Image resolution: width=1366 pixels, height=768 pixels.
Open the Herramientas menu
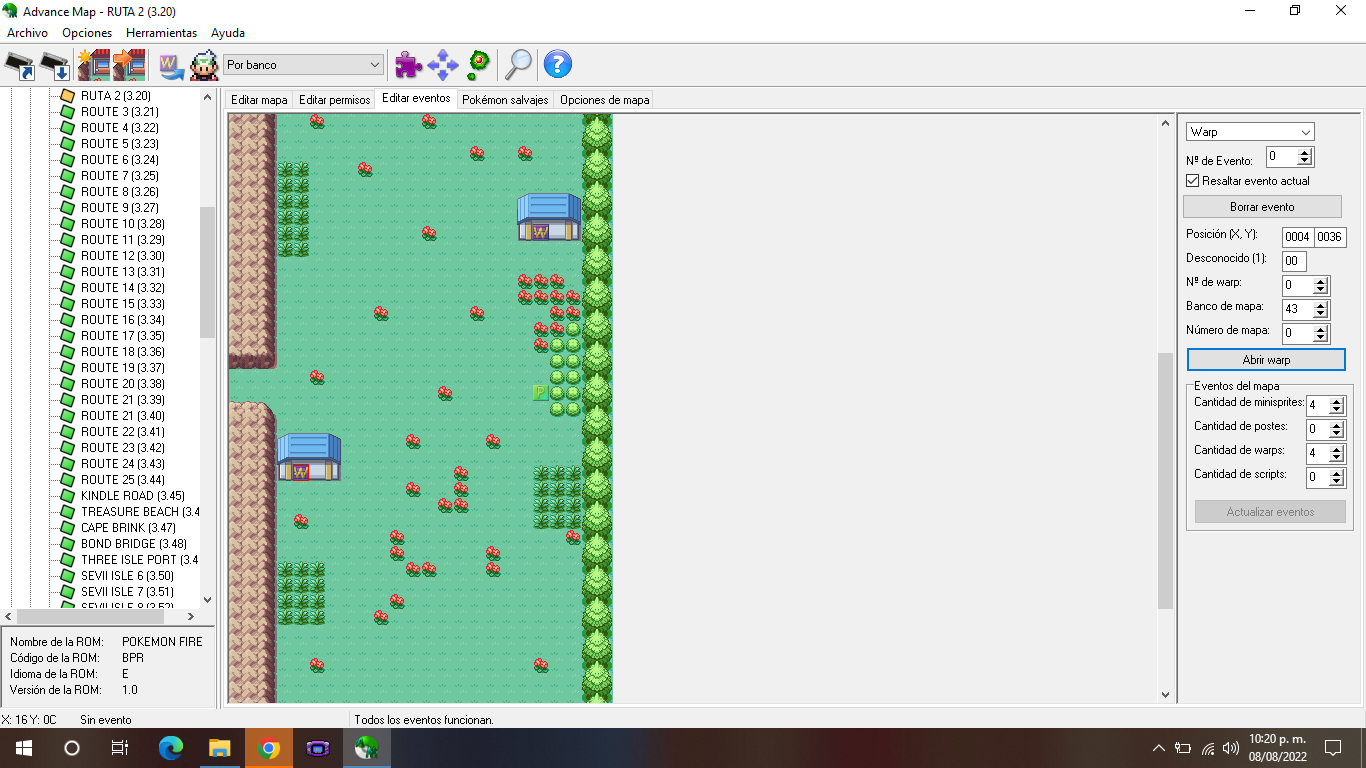161,33
